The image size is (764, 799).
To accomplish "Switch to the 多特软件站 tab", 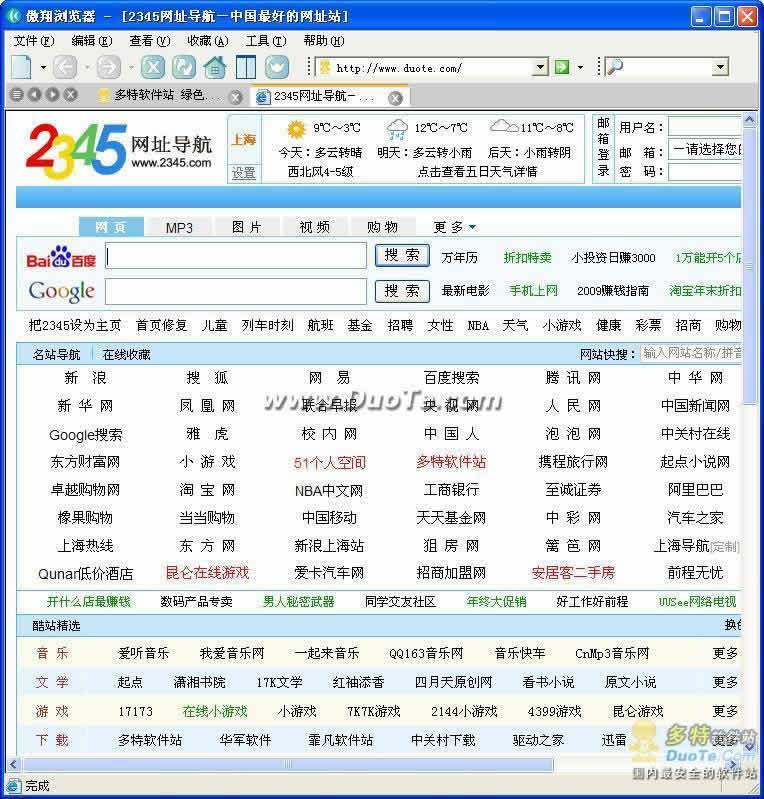I will click(160, 96).
